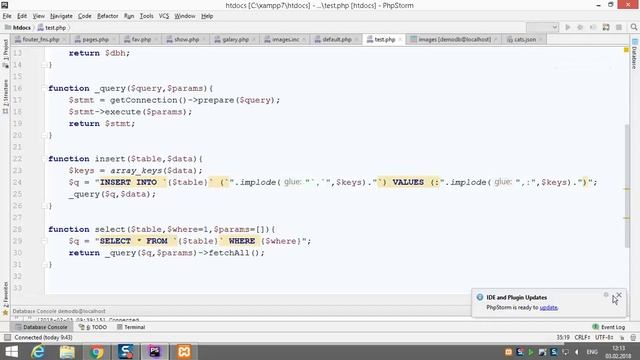This screenshot has width=640, height=360.
Task: Open the Favorites tool window sidebar button
Action: [5, 298]
